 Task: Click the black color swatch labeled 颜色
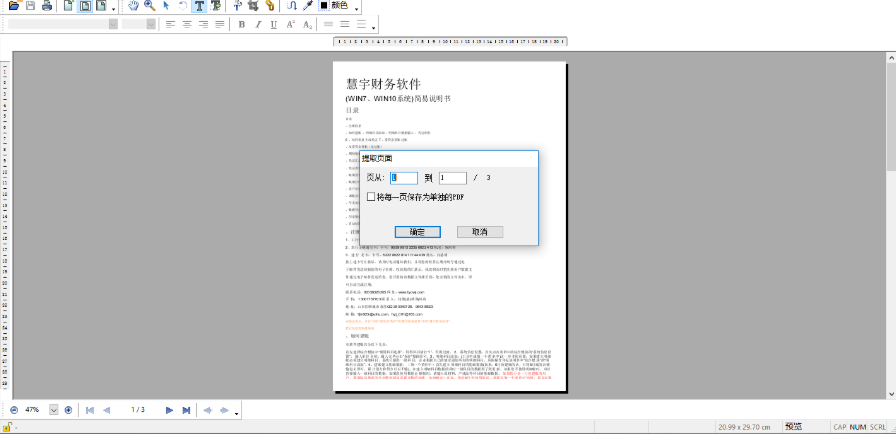tap(334, 6)
